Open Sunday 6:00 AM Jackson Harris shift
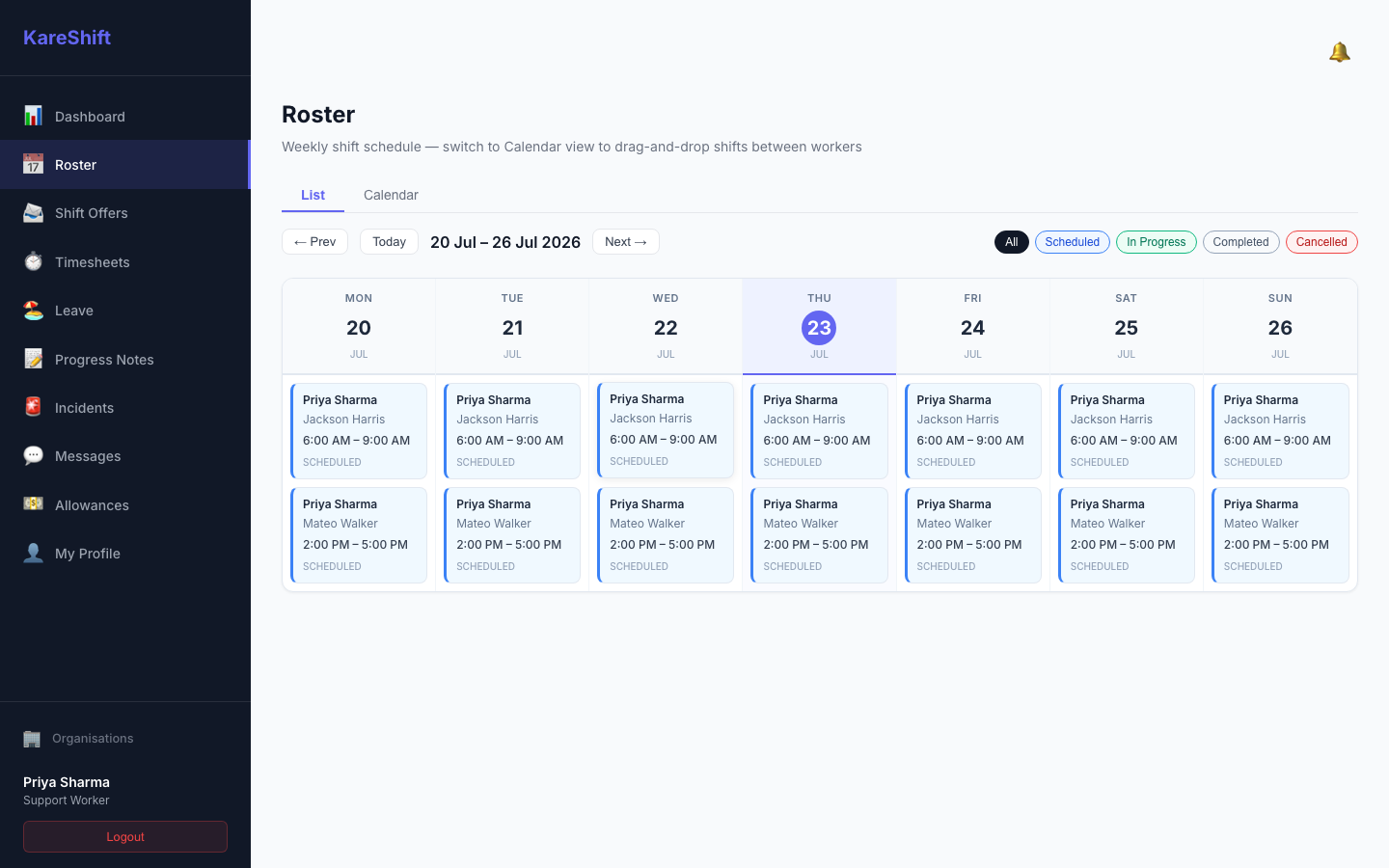1389x868 pixels. tap(1280, 431)
